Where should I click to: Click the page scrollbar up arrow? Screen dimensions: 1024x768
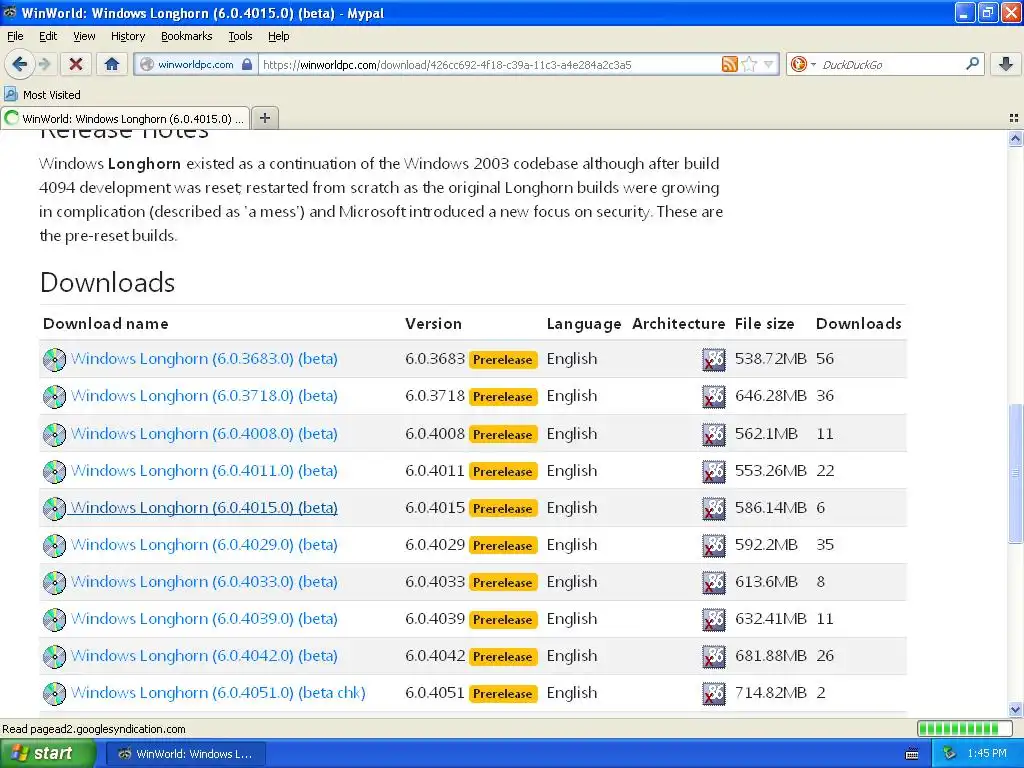point(1015,138)
